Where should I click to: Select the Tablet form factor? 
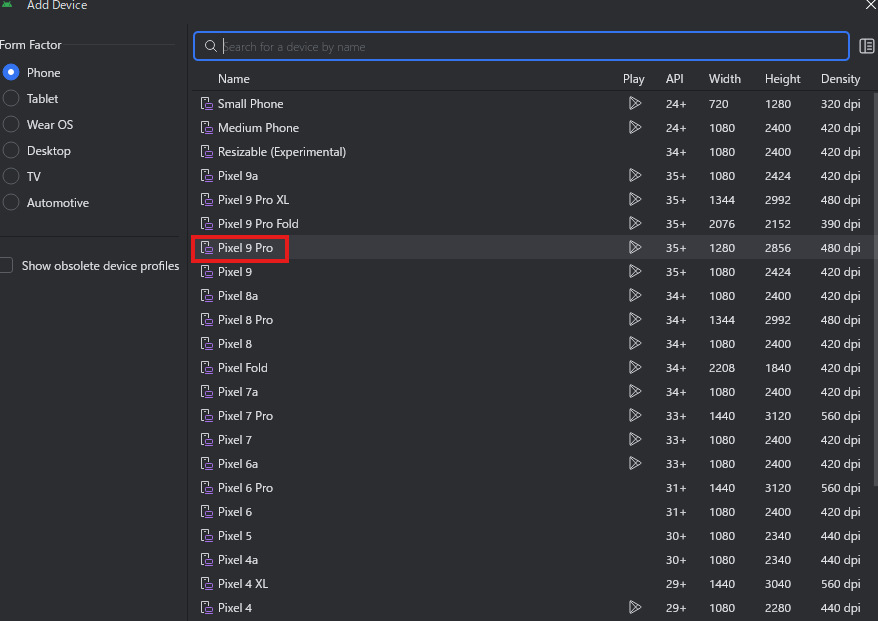tap(11, 99)
